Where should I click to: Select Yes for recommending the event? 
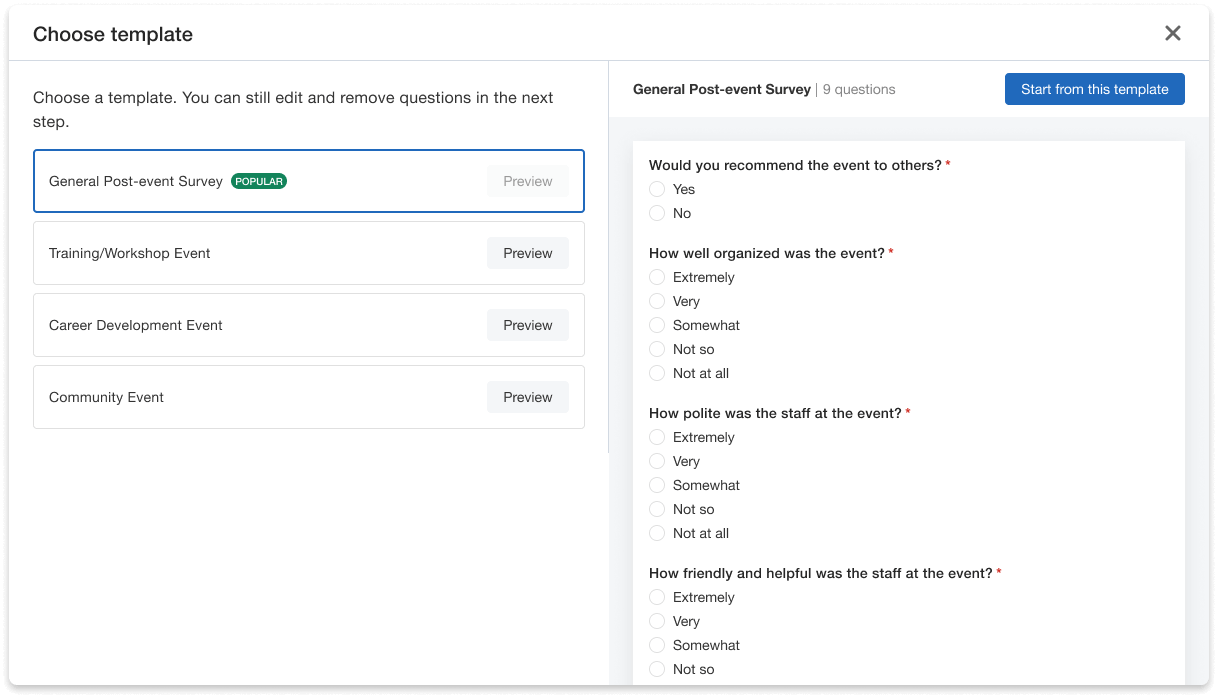click(x=657, y=189)
